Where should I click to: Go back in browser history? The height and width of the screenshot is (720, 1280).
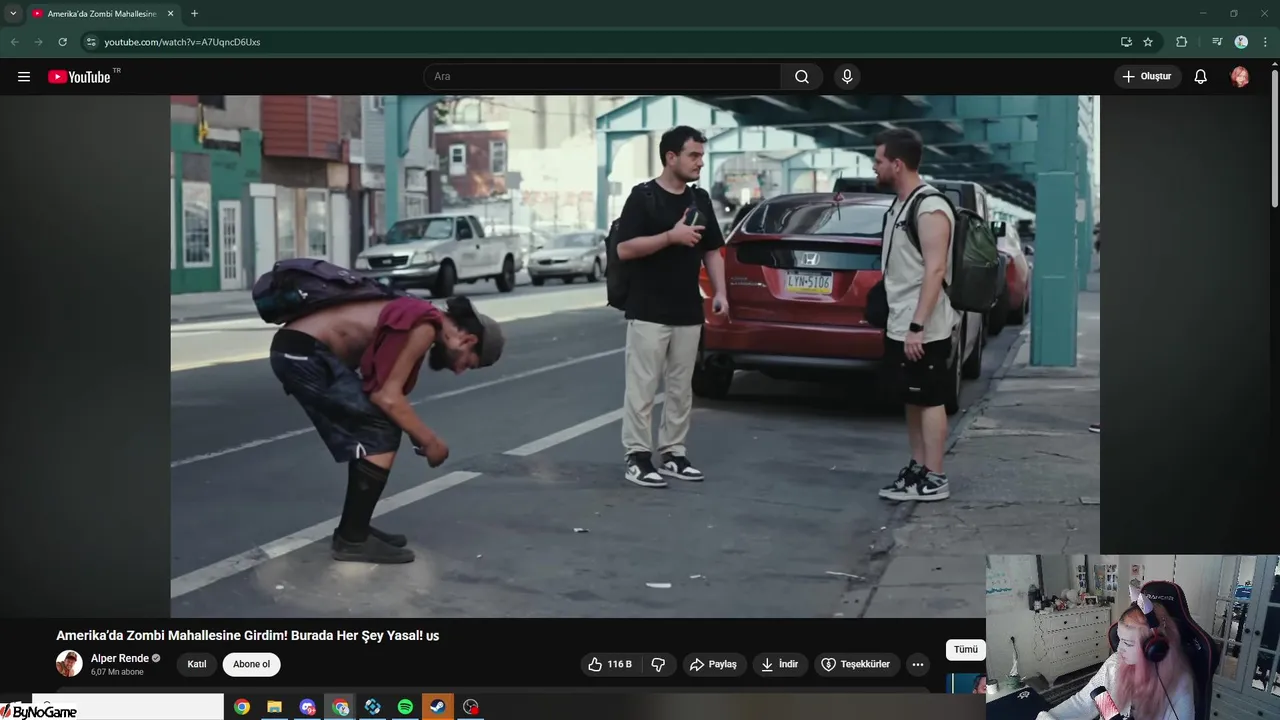(15, 42)
